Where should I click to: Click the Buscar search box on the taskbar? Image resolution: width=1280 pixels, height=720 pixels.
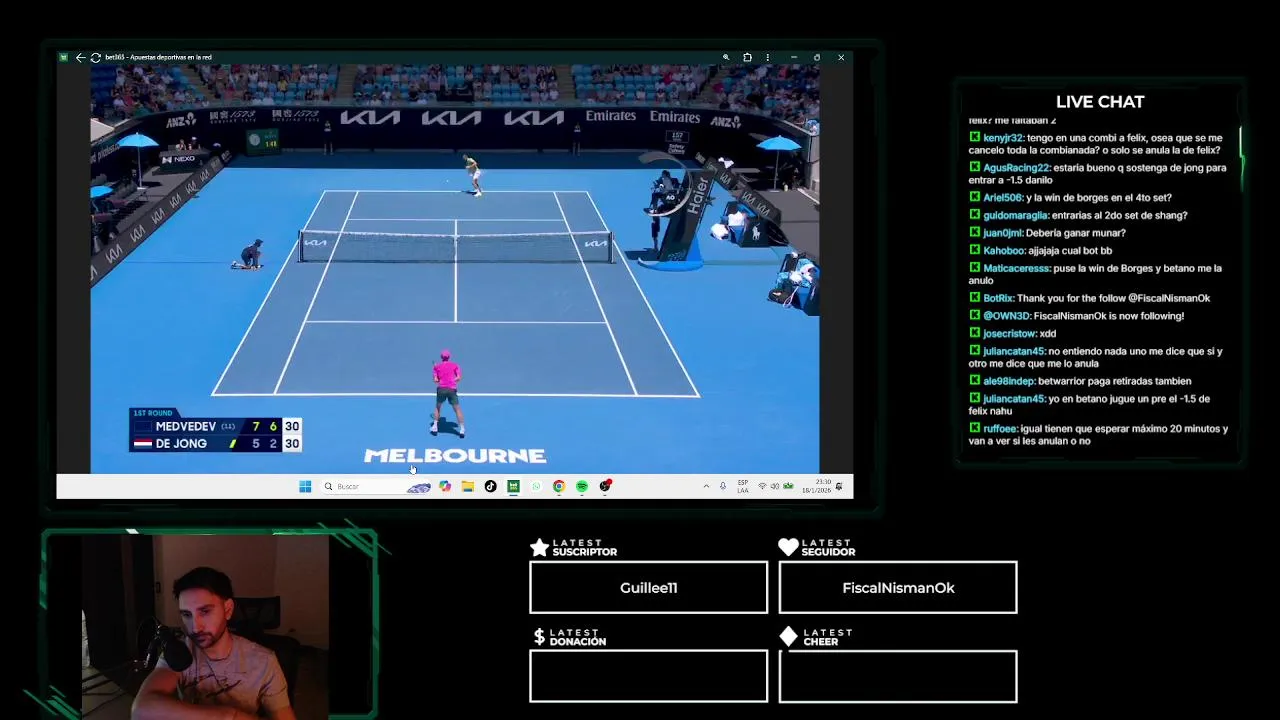(x=377, y=486)
